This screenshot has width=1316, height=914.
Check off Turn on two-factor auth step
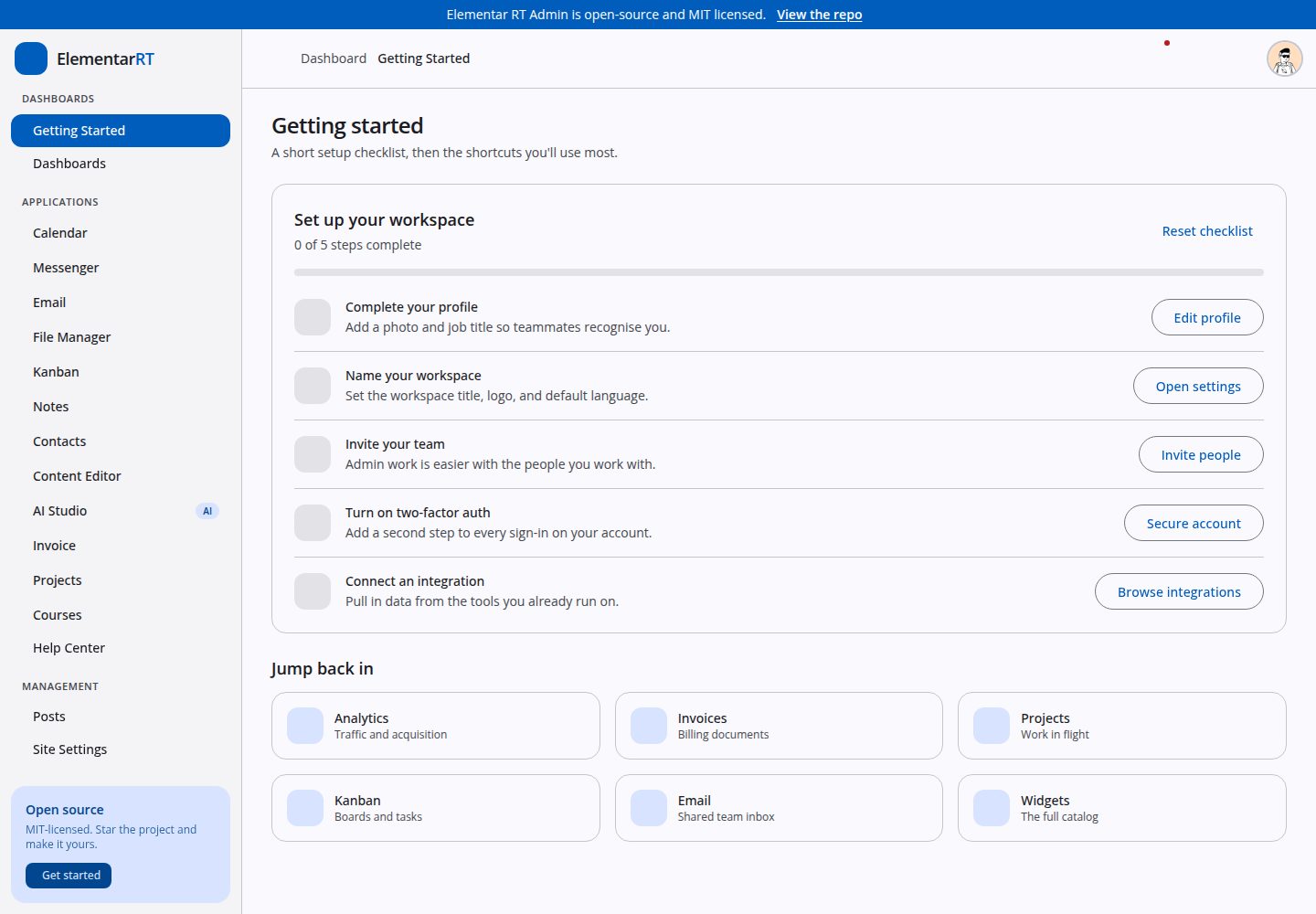[x=313, y=523]
